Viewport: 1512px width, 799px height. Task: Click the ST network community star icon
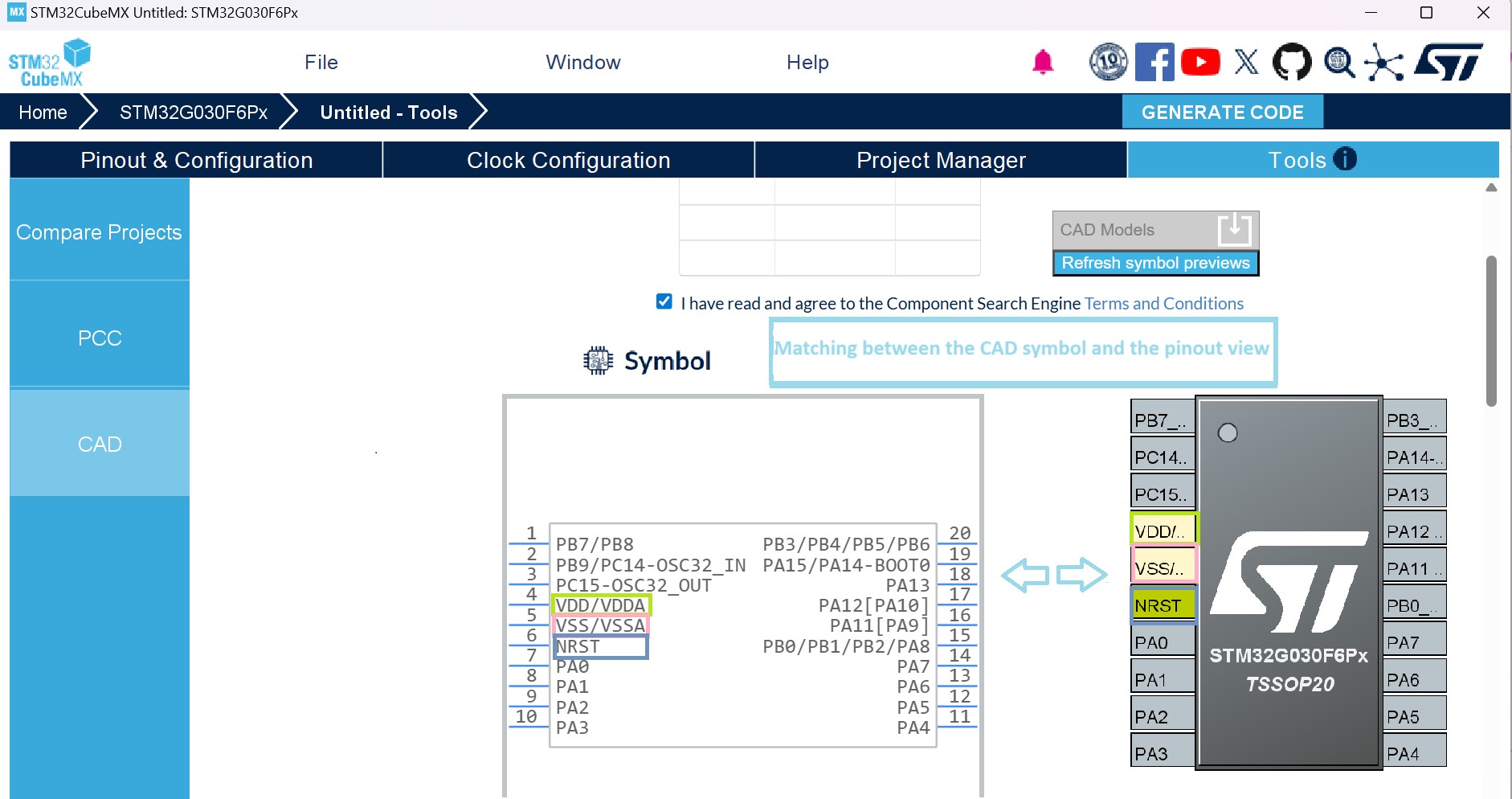(x=1384, y=63)
